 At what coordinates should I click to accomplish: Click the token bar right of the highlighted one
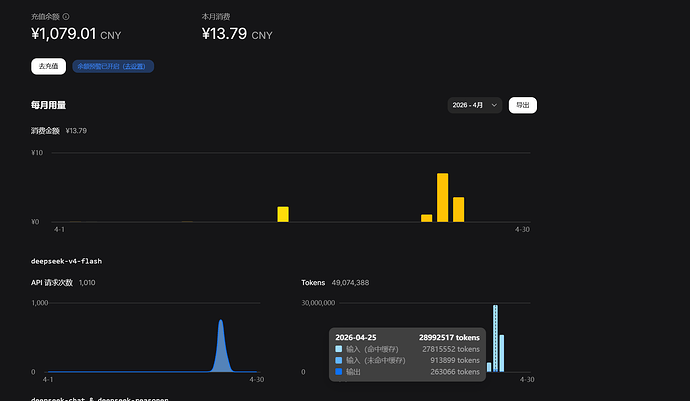tap(502, 353)
